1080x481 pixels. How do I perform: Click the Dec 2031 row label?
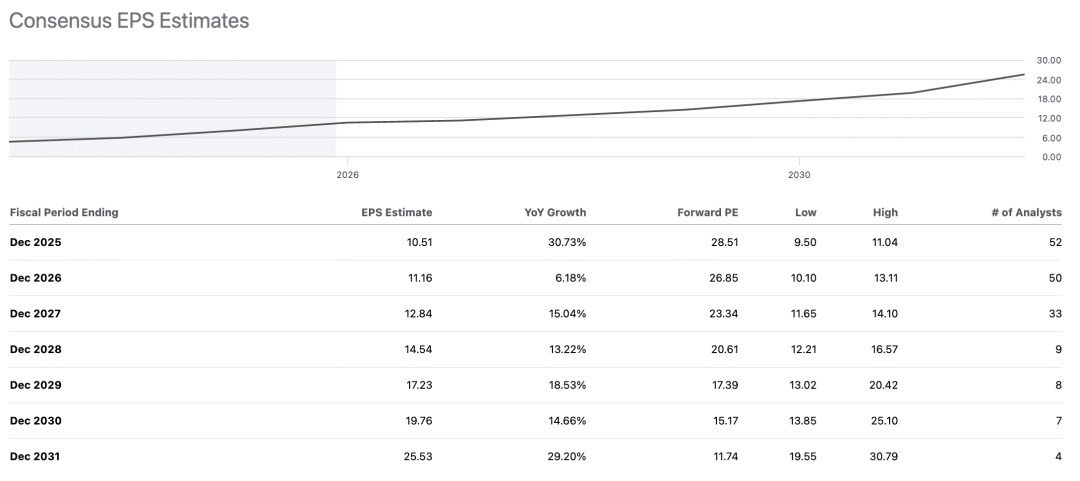pyautogui.click(x=35, y=456)
